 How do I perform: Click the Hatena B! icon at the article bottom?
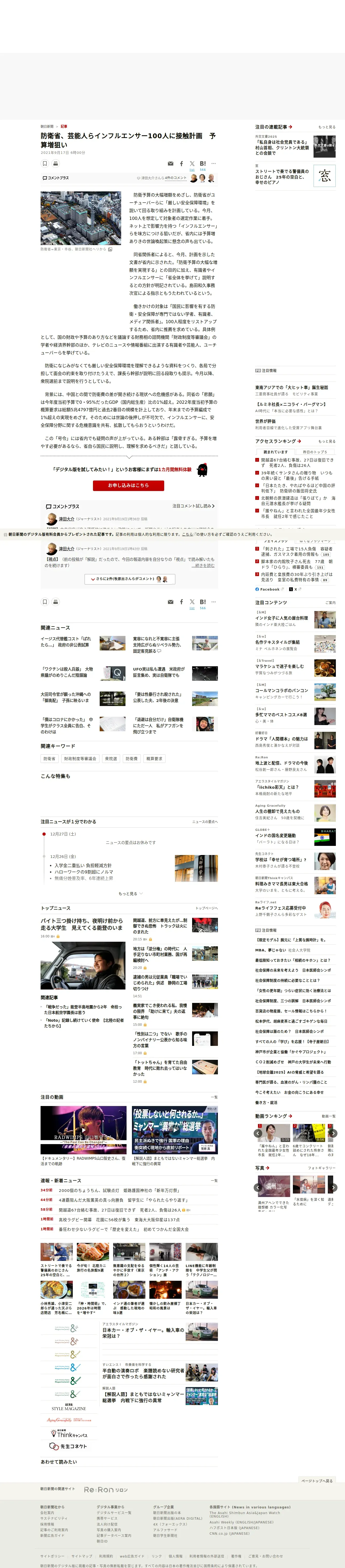(202, 602)
